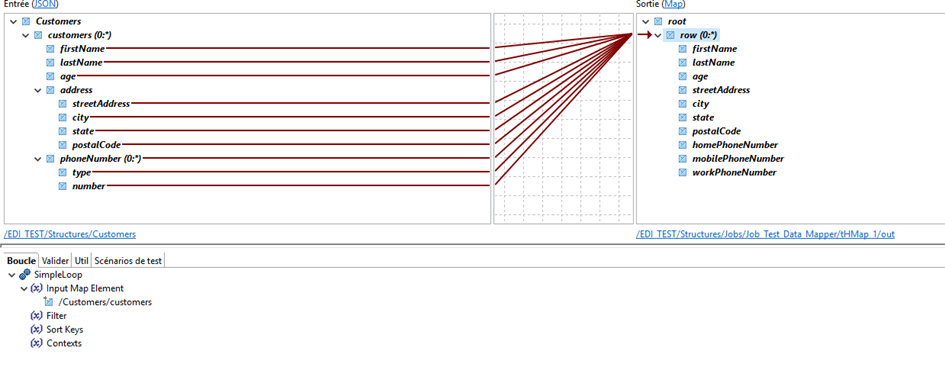The image size is (945, 383).
Task: Click the Filter expression icon
Action: tap(36, 315)
